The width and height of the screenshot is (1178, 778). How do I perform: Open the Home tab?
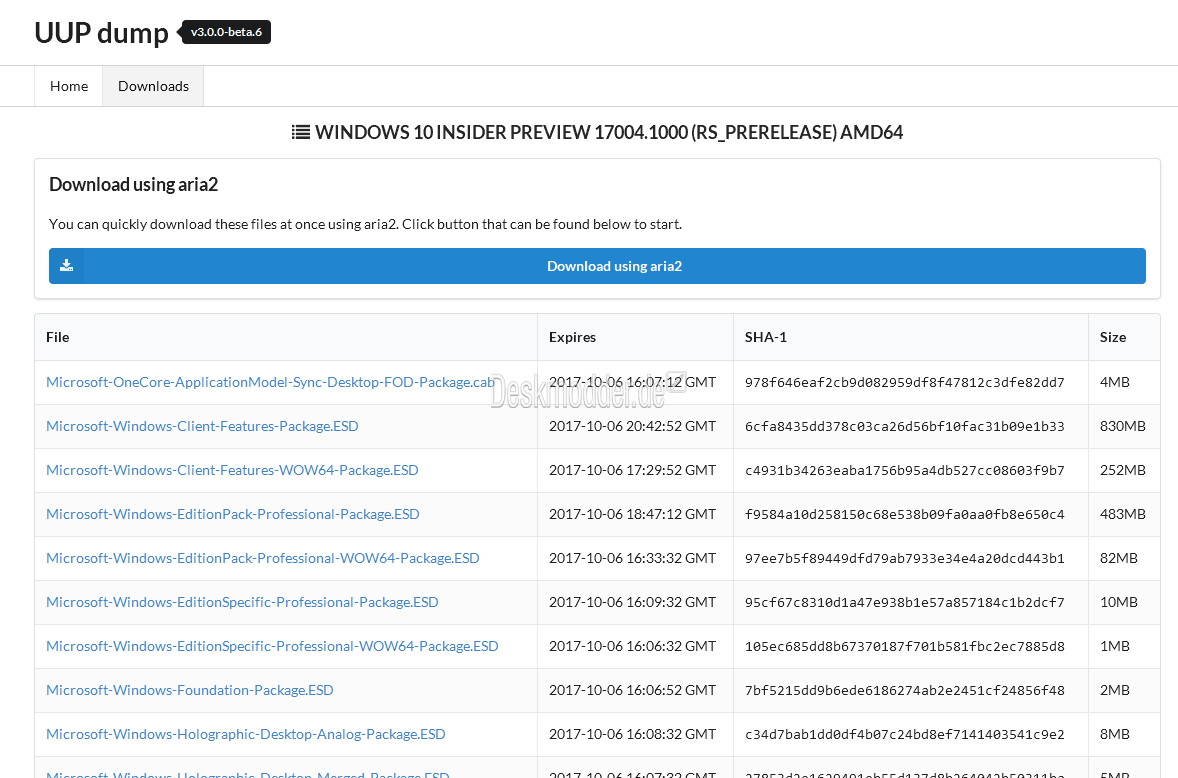coord(69,86)
